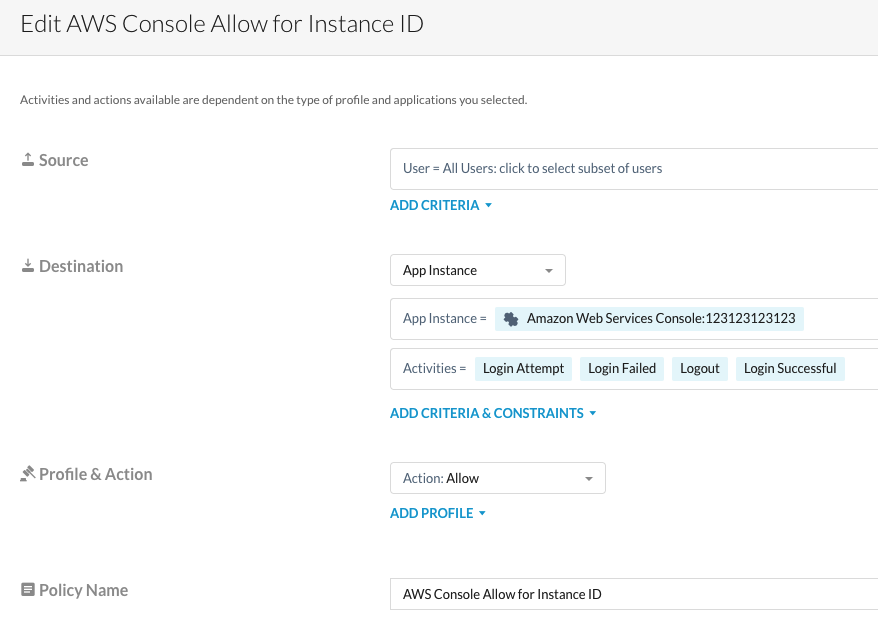
Task: Select the Login Failed activity tag
Action: tap(622, 369)
